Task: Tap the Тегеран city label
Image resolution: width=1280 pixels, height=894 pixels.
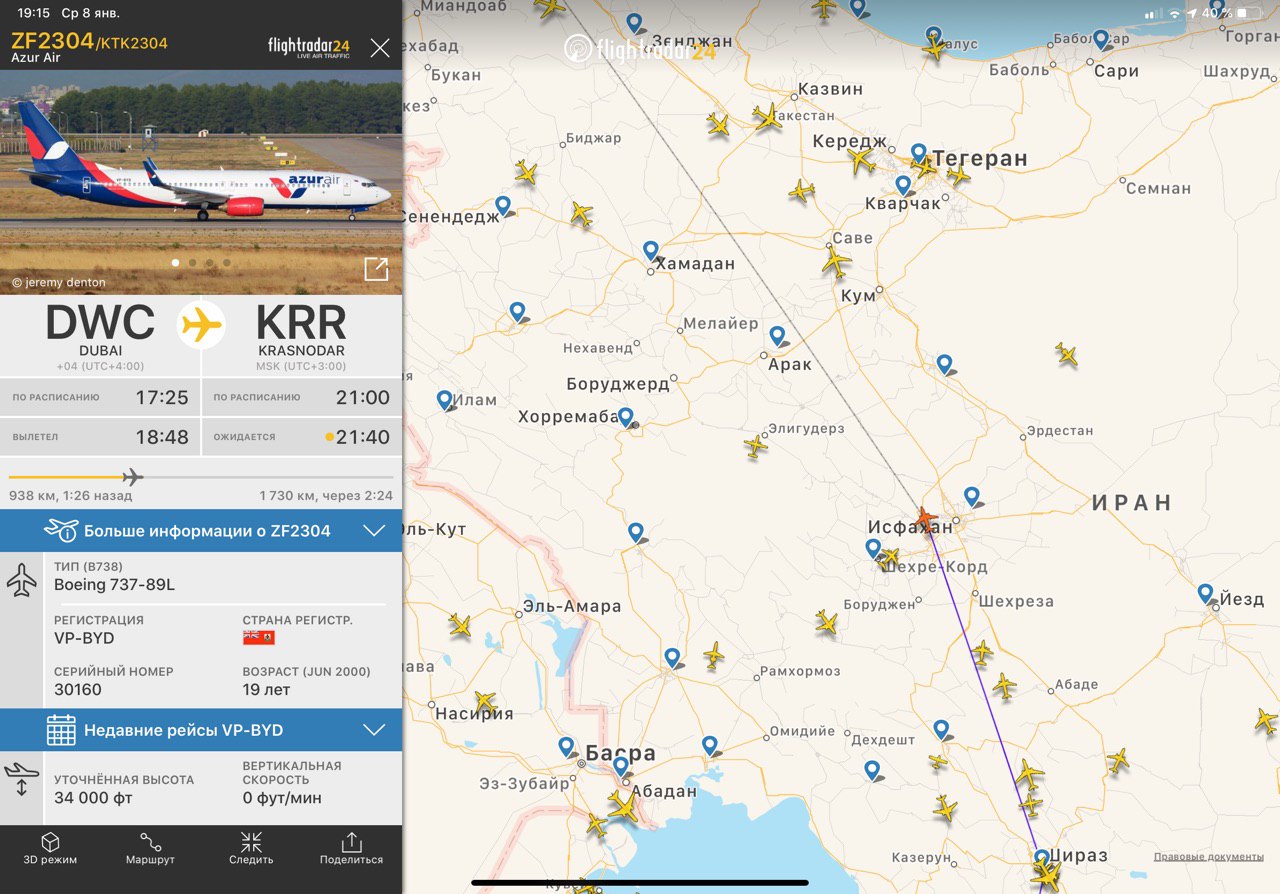Action: tap(980, 158)
